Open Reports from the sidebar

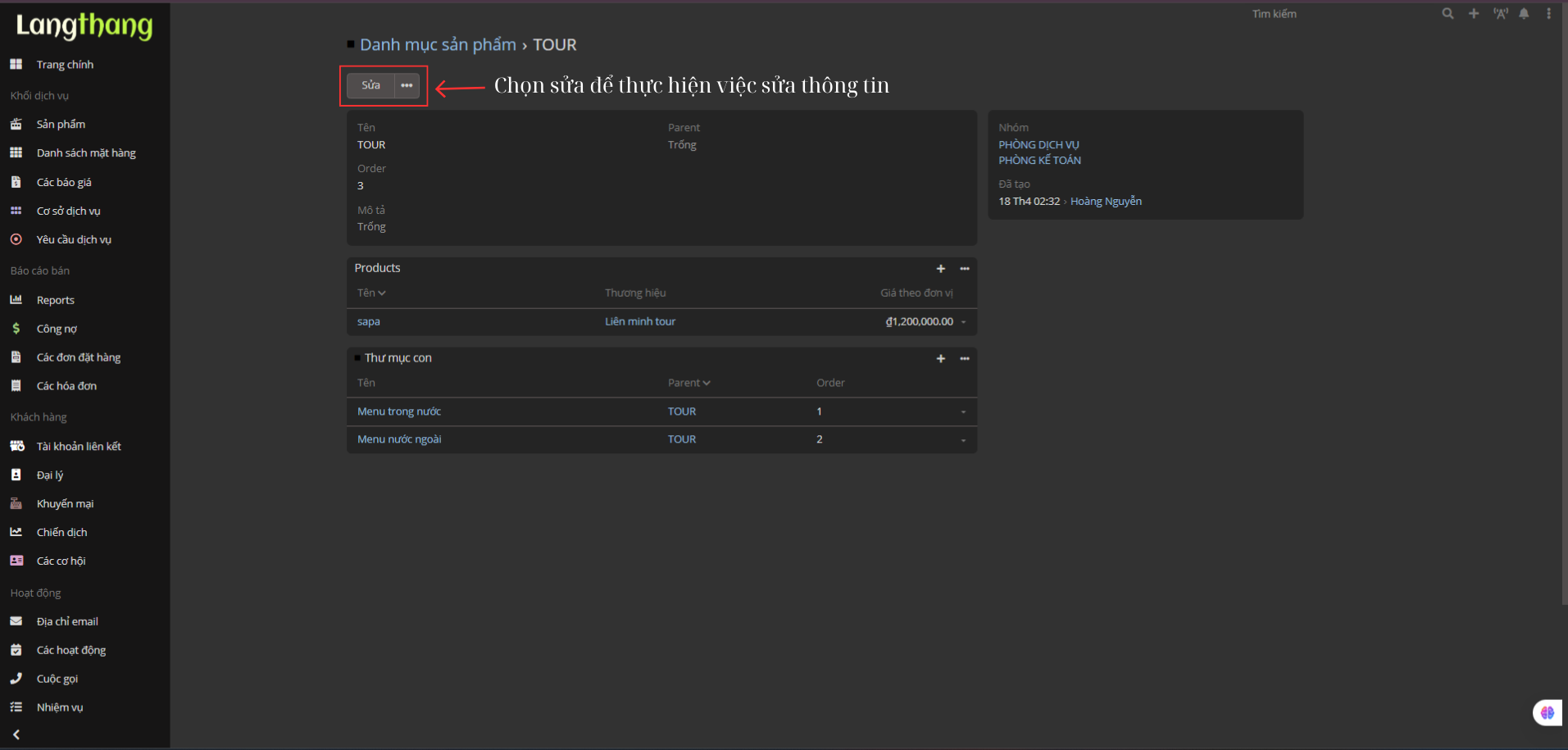point(55,300)
